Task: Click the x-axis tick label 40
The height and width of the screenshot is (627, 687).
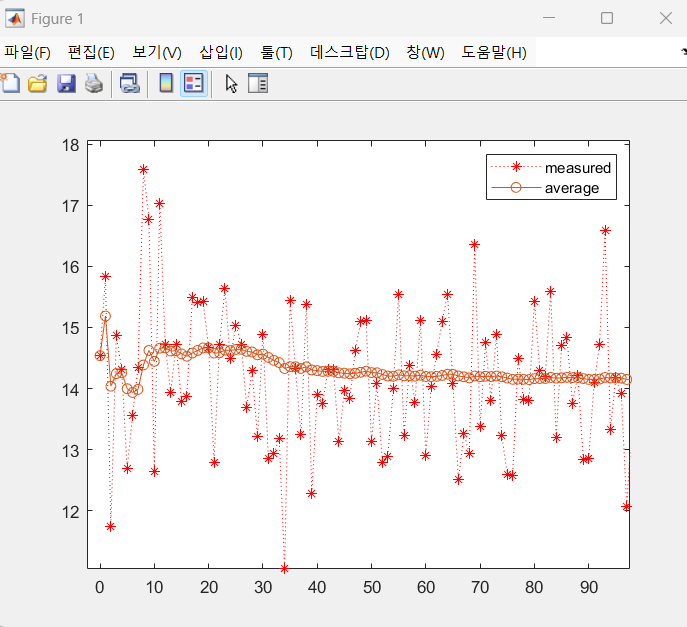Action: [x=317, y=587]
